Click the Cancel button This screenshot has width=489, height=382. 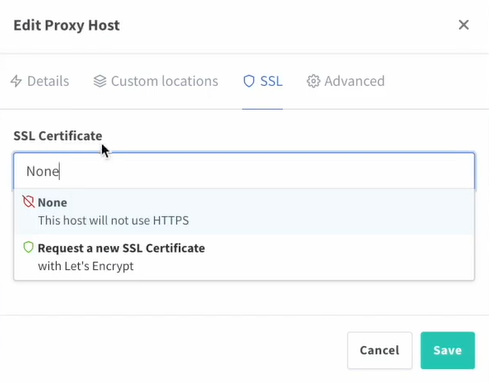pyautogui.click(x=380, y=350)
